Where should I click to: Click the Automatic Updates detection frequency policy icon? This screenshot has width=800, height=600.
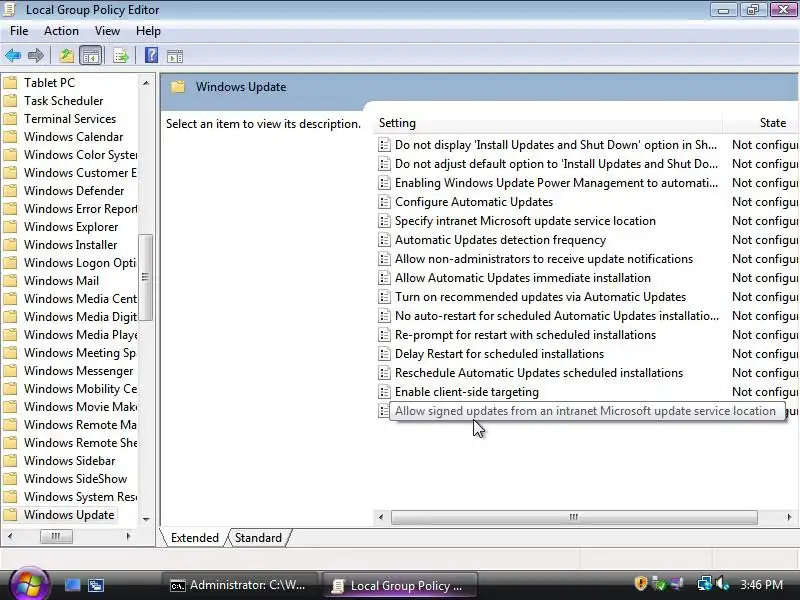[384, 240]
